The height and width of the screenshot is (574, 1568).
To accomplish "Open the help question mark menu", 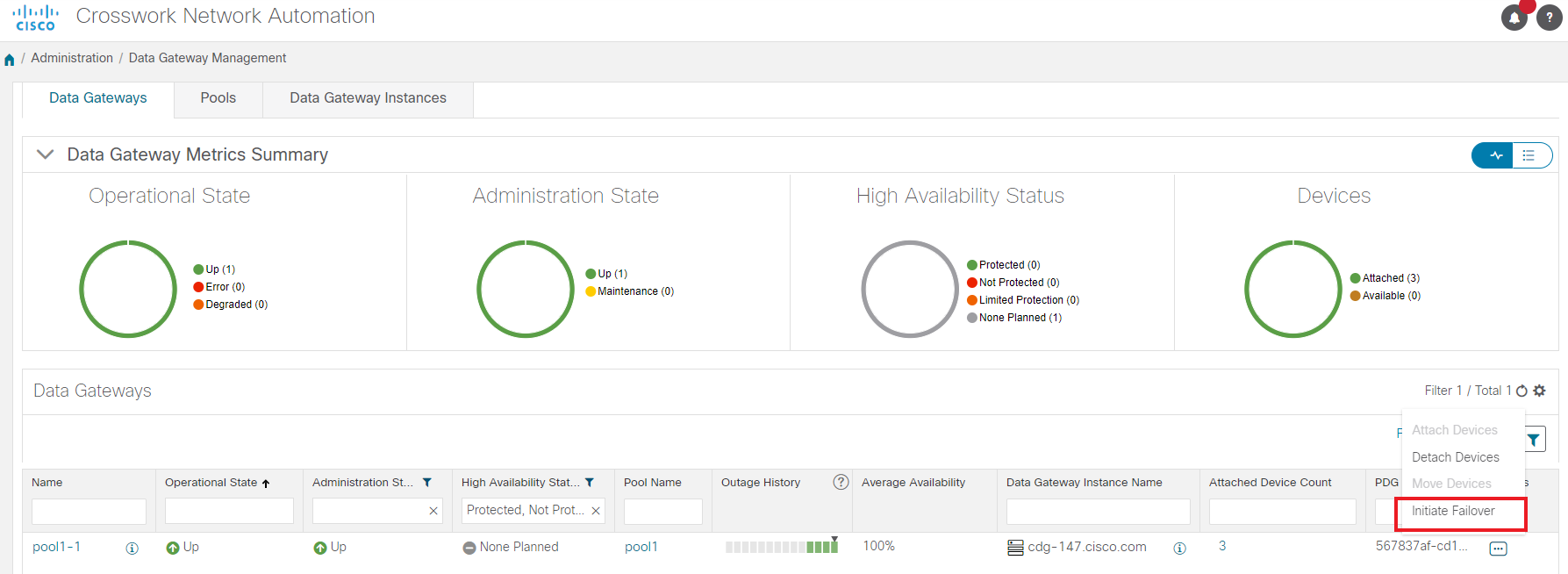I will (1550, 18).
